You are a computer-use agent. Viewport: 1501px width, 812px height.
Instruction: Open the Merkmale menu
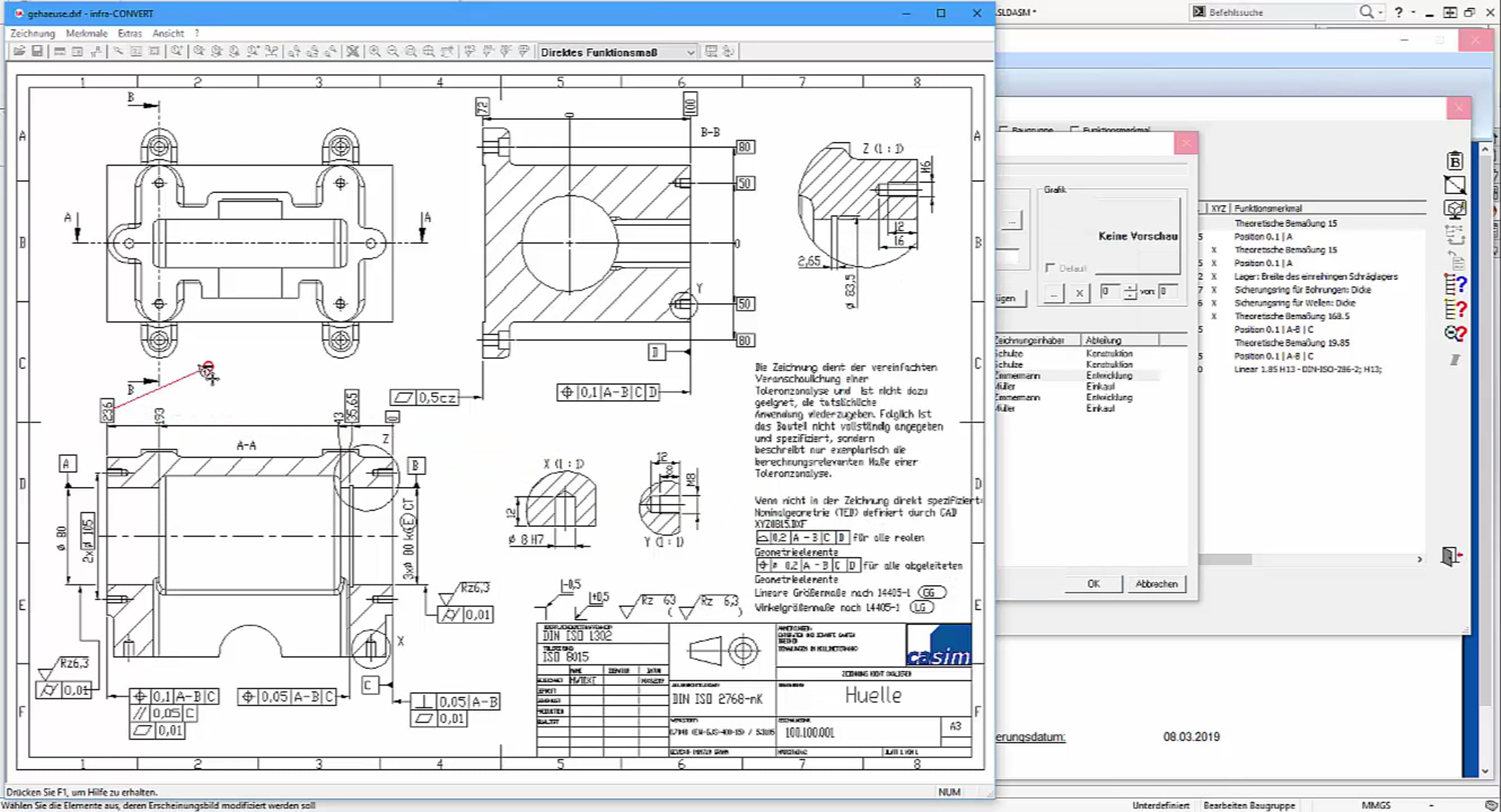click(86, 33)
